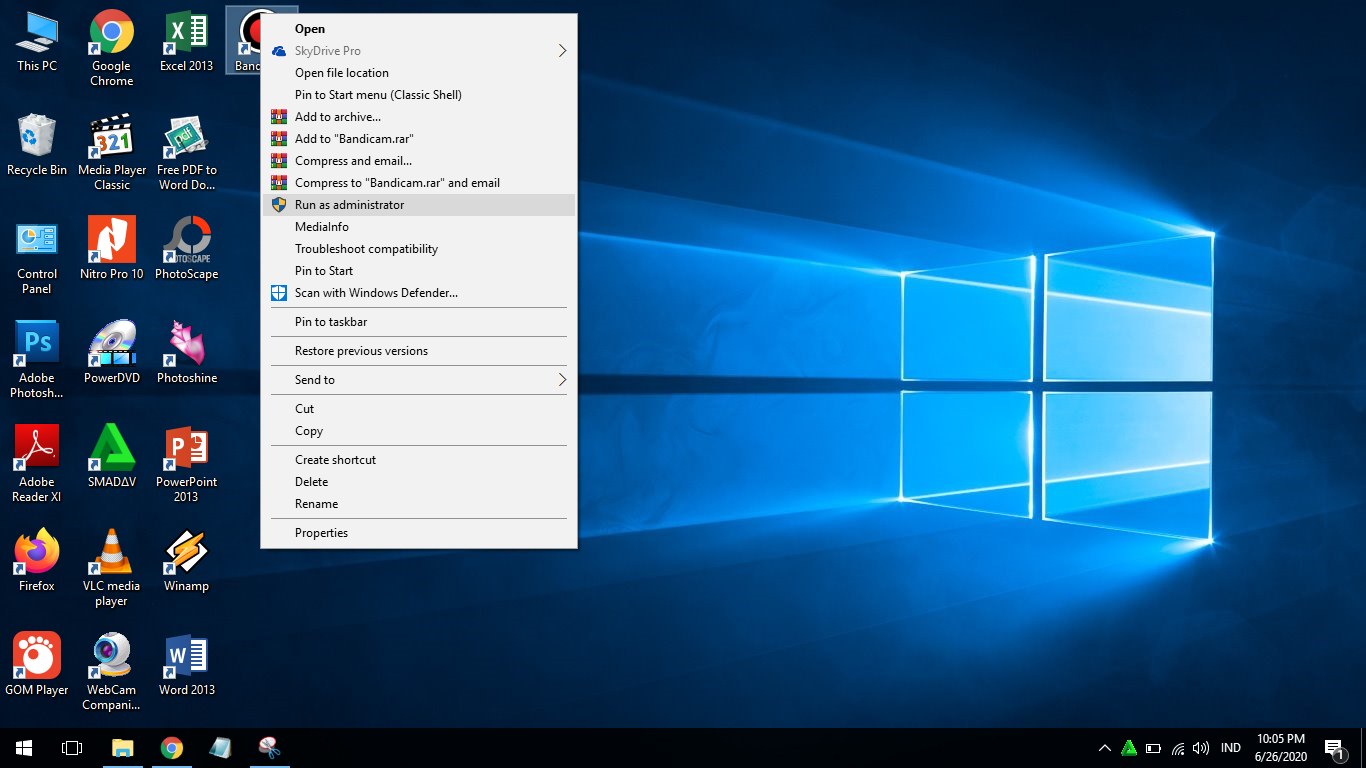Image resolution: width=1366 pixels, height=768 pixels.
Task: Choose Open in the context menu
Action: [419, 29]
